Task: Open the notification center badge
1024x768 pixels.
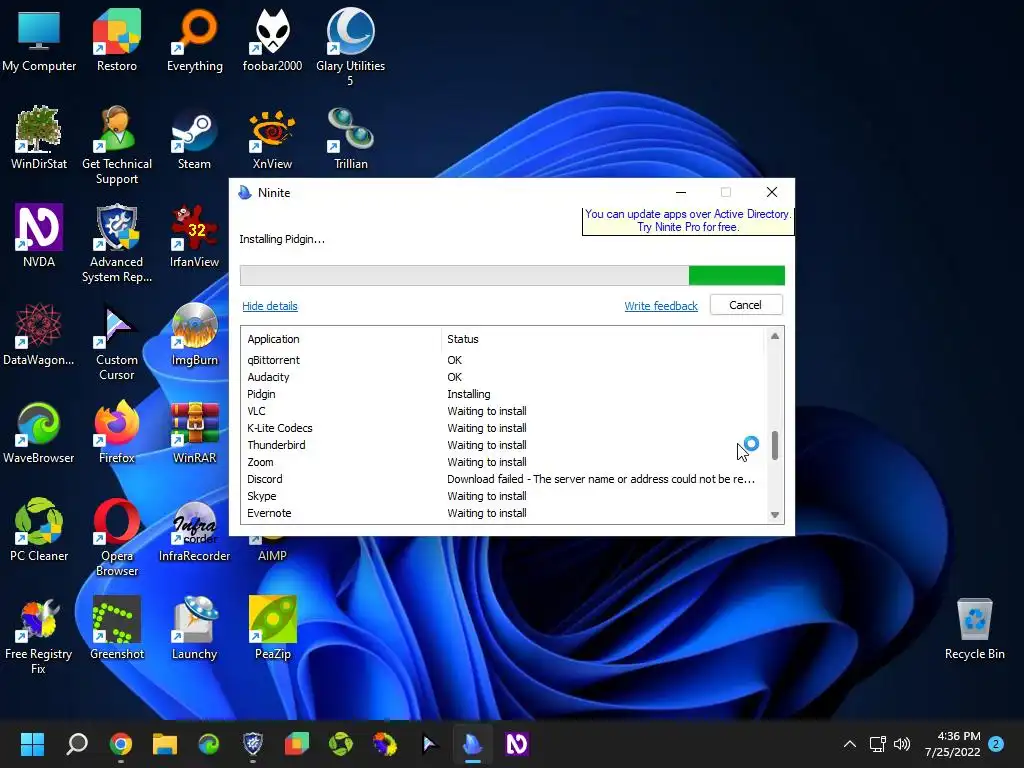Action: tap(996, 744)
